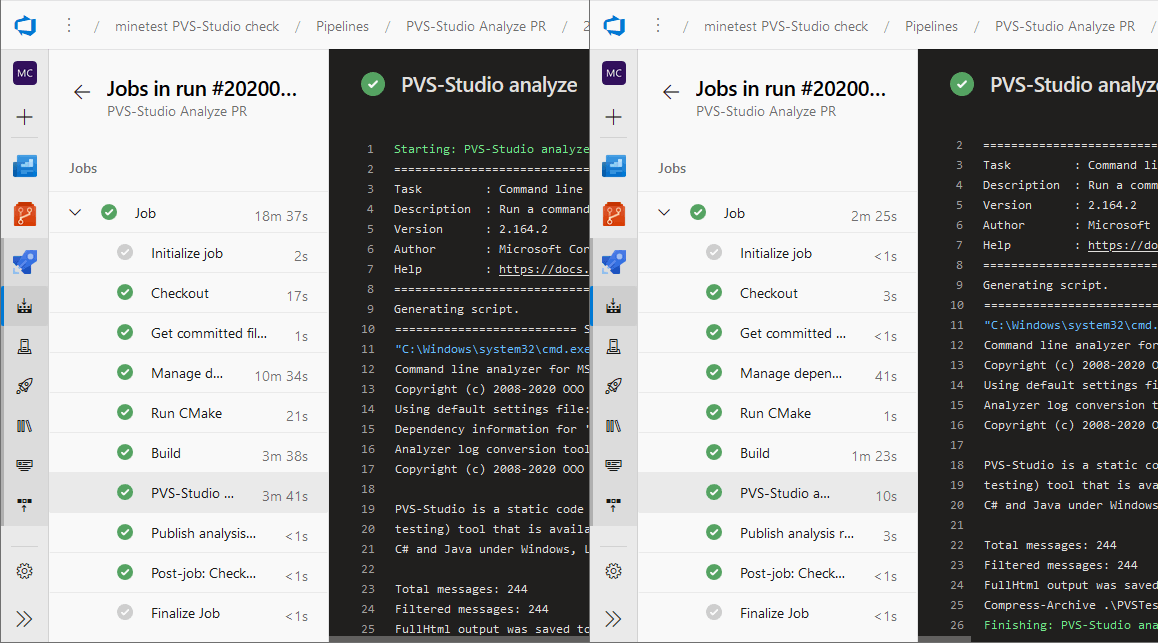Viewport: 1158px width, 643px height.
Task: Open Pipelines rocket icon in right sidebar
Action: pyautogui.click(x=614, y=386)
